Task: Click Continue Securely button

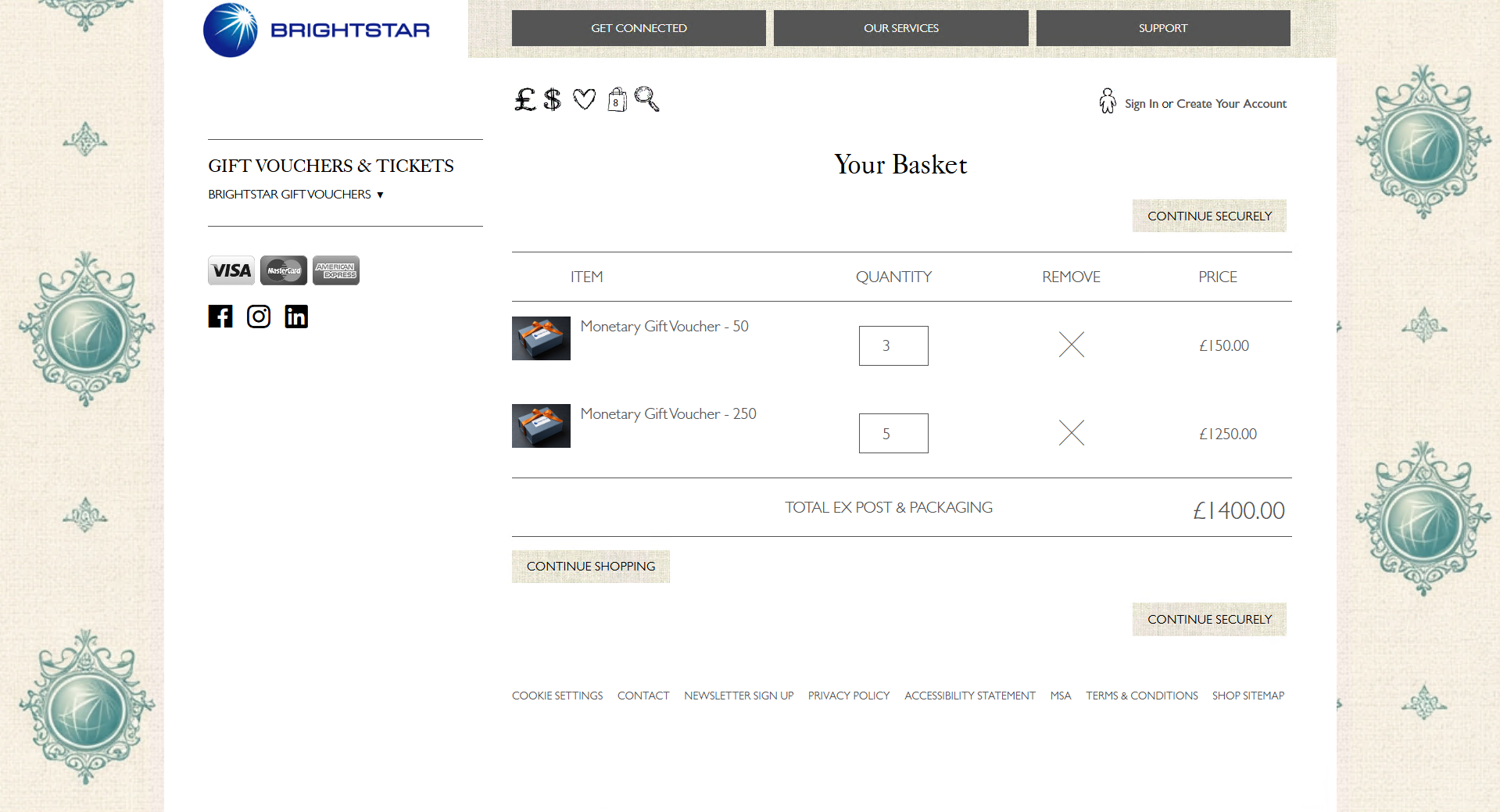Action: [x=1208, y=216]
